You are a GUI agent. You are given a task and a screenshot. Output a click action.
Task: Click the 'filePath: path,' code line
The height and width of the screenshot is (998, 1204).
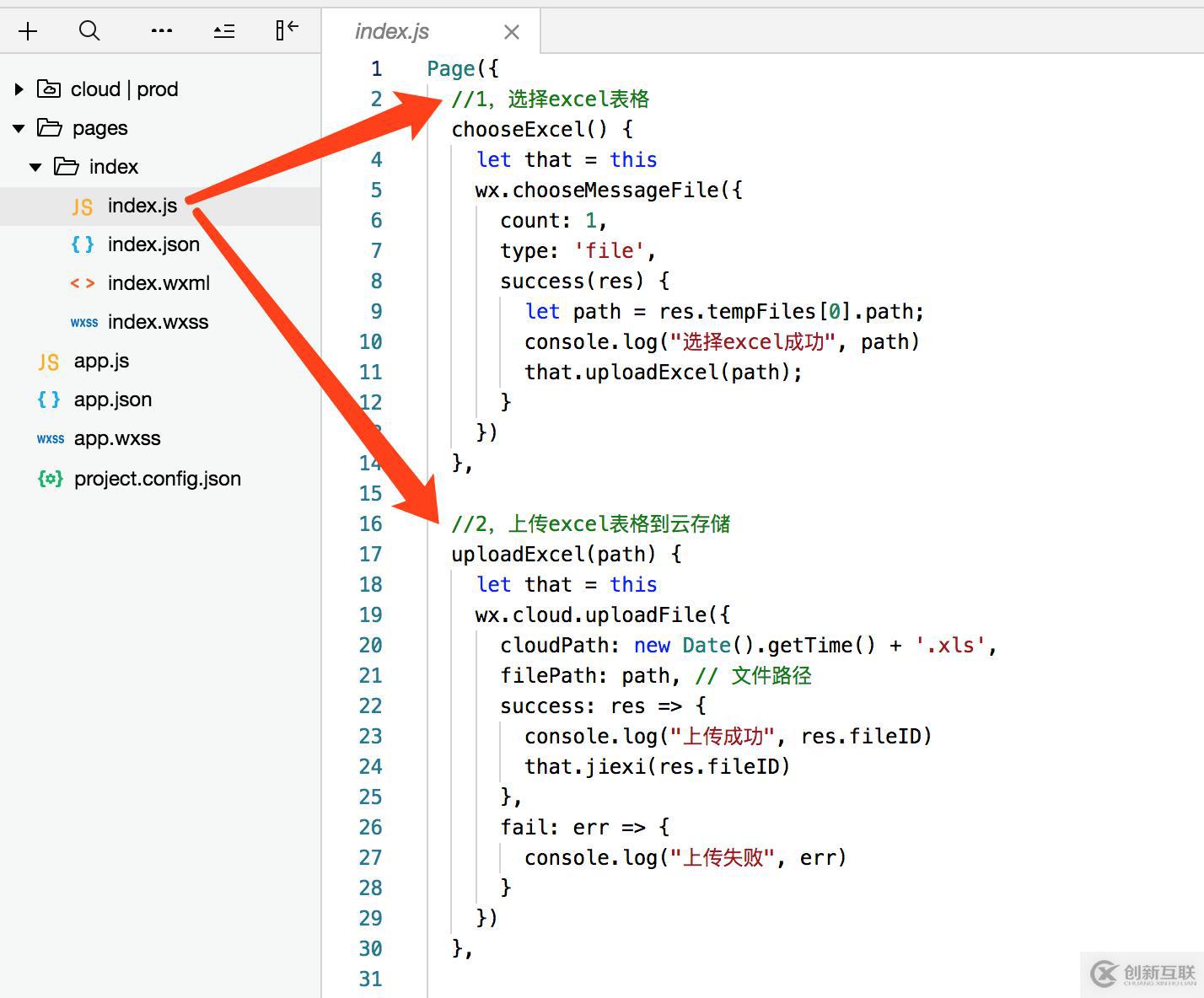coord(590,676)
